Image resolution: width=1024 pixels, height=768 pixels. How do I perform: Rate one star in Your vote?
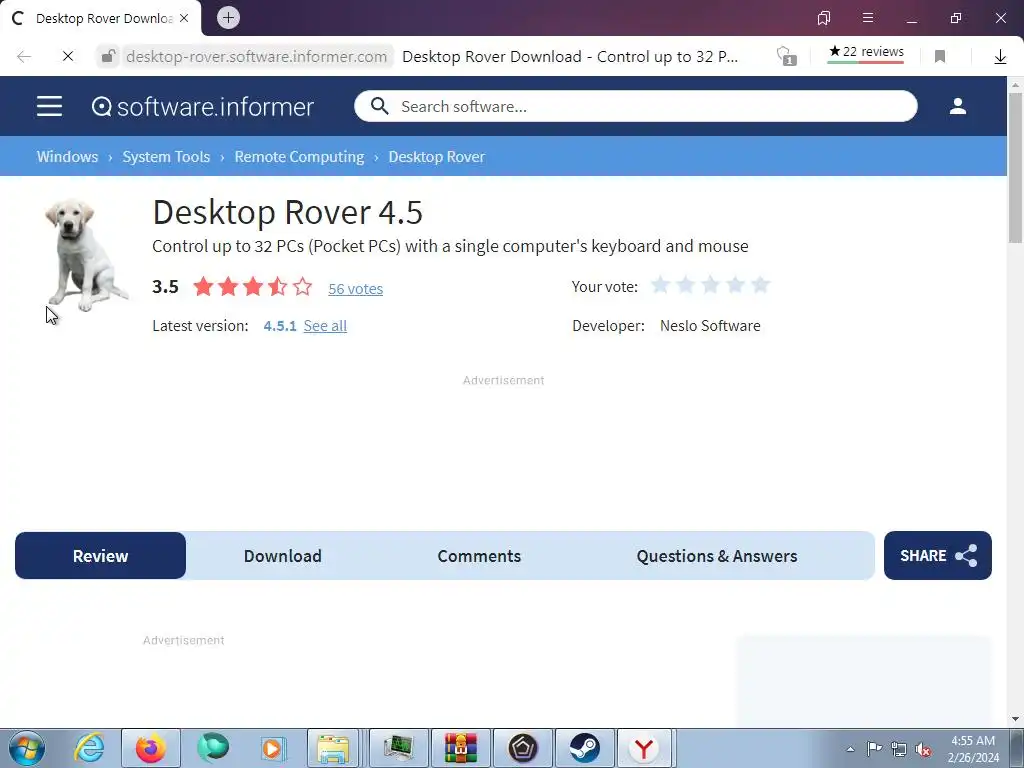[x=660, y=285]
